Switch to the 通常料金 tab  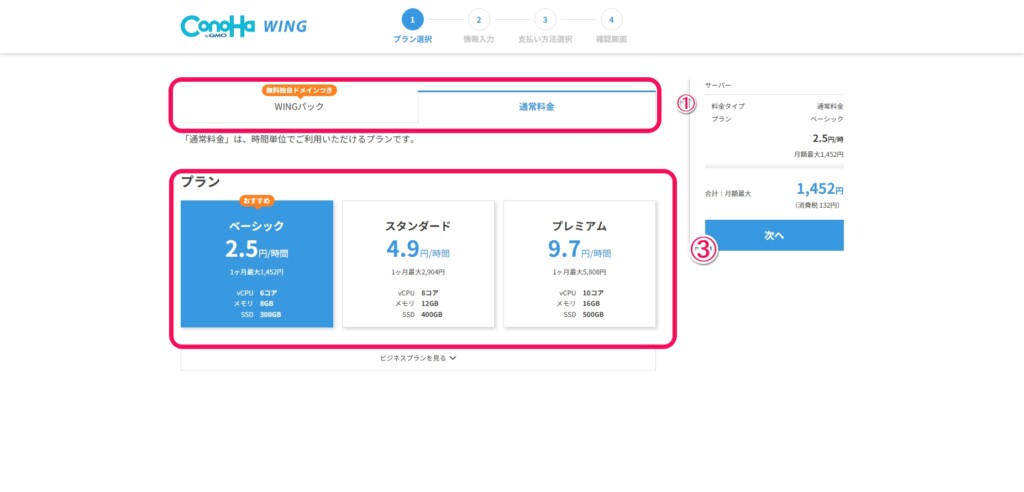(x=537, y=107)
